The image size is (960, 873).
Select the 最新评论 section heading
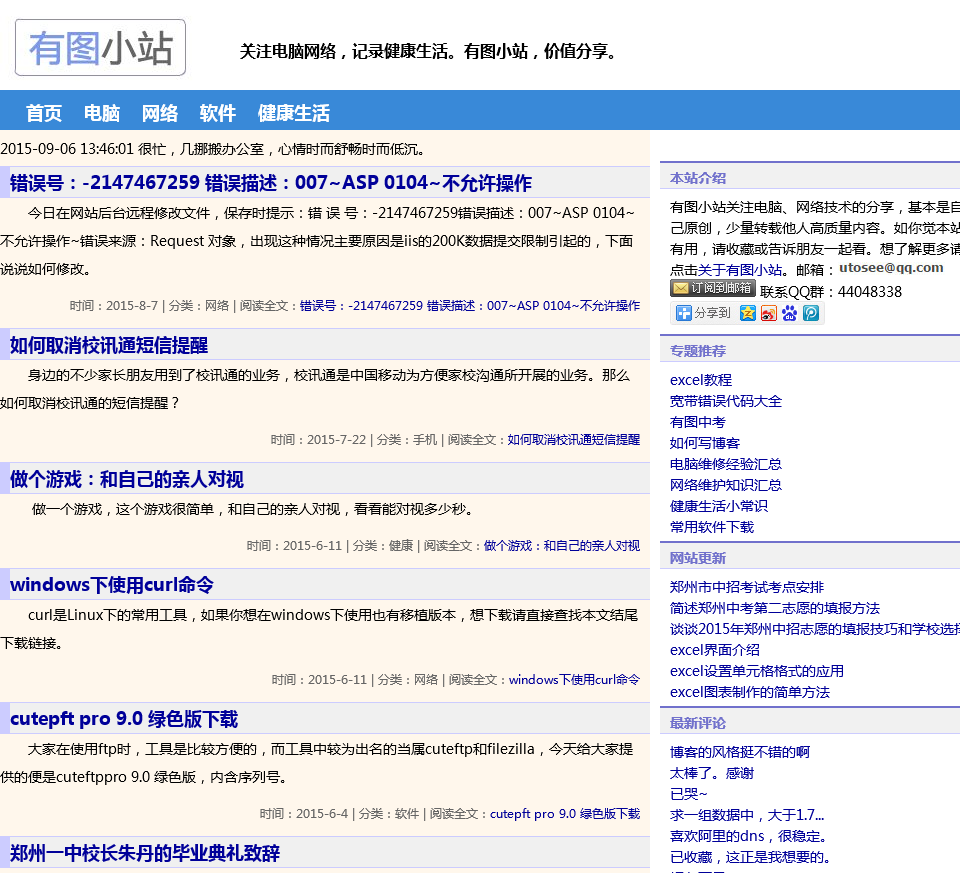698,723
